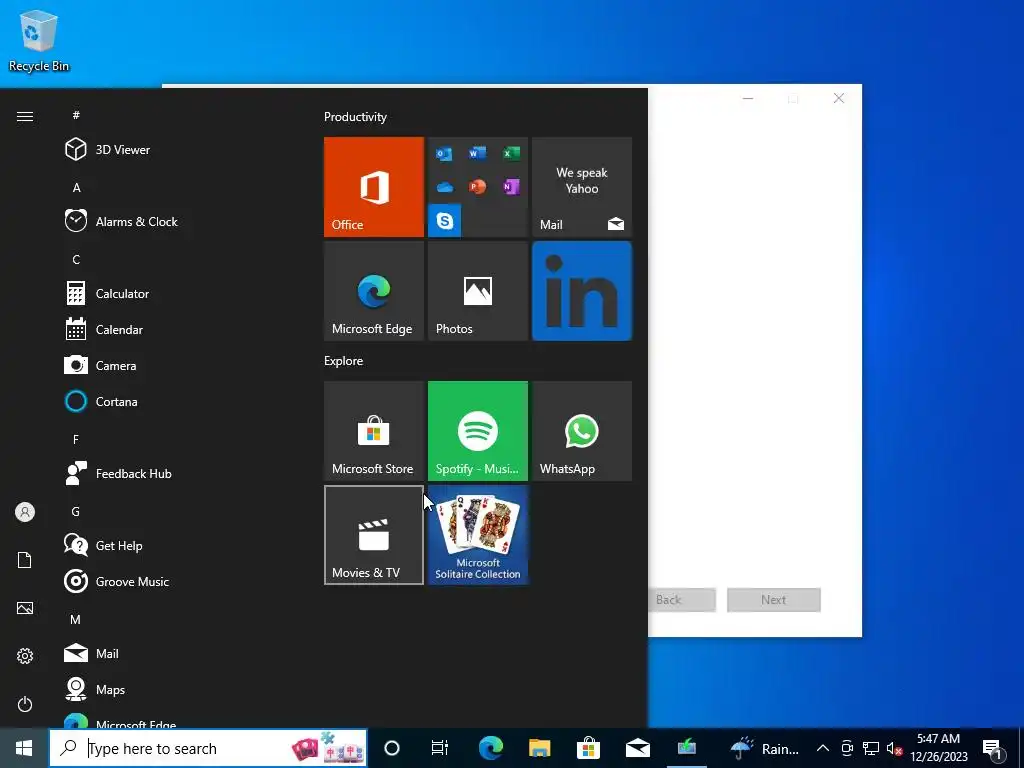This screenshot has height=768, width=1024.
Task: Open Task View on the taskbar
Action: click(440, 748)
